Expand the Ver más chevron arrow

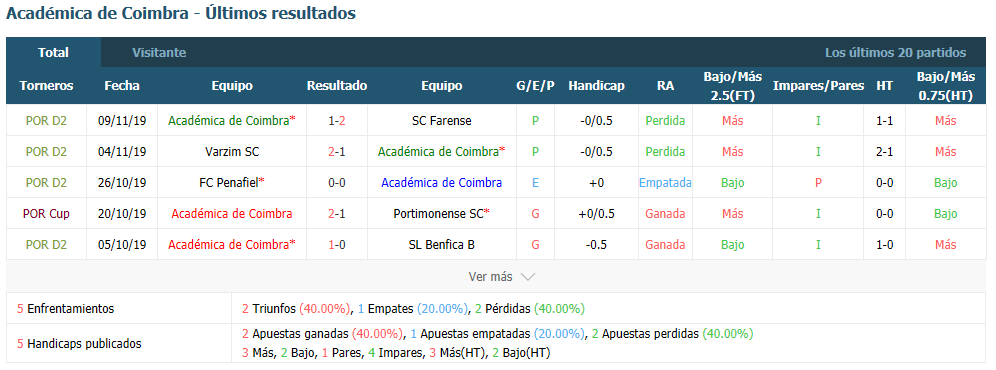tap(527, 277)
